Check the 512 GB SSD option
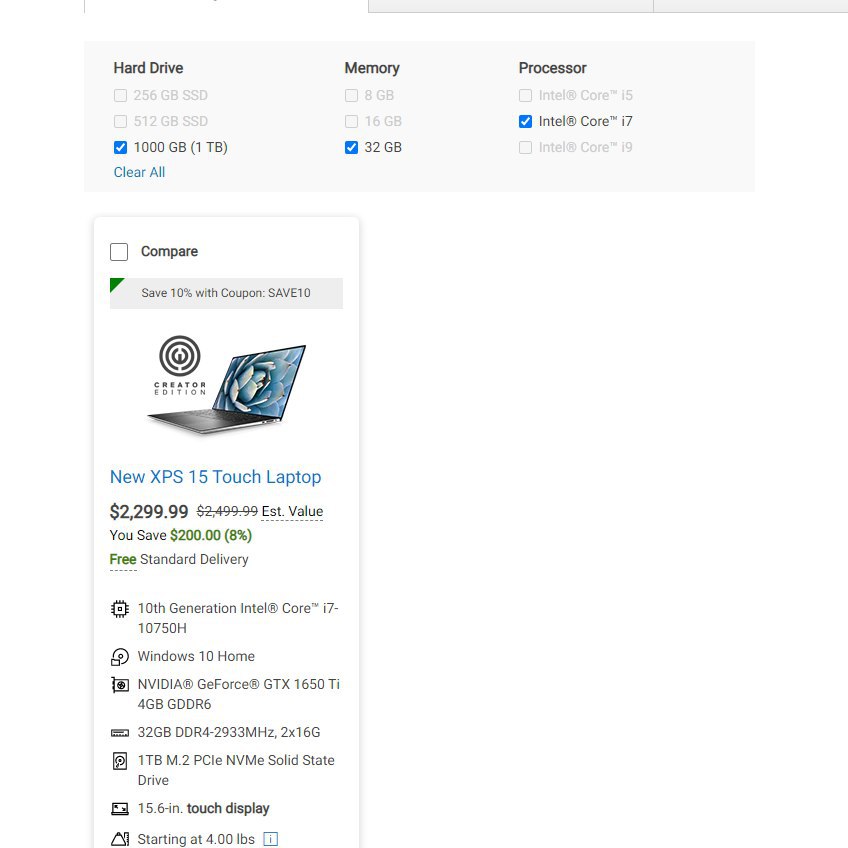 tap(121, 121)
